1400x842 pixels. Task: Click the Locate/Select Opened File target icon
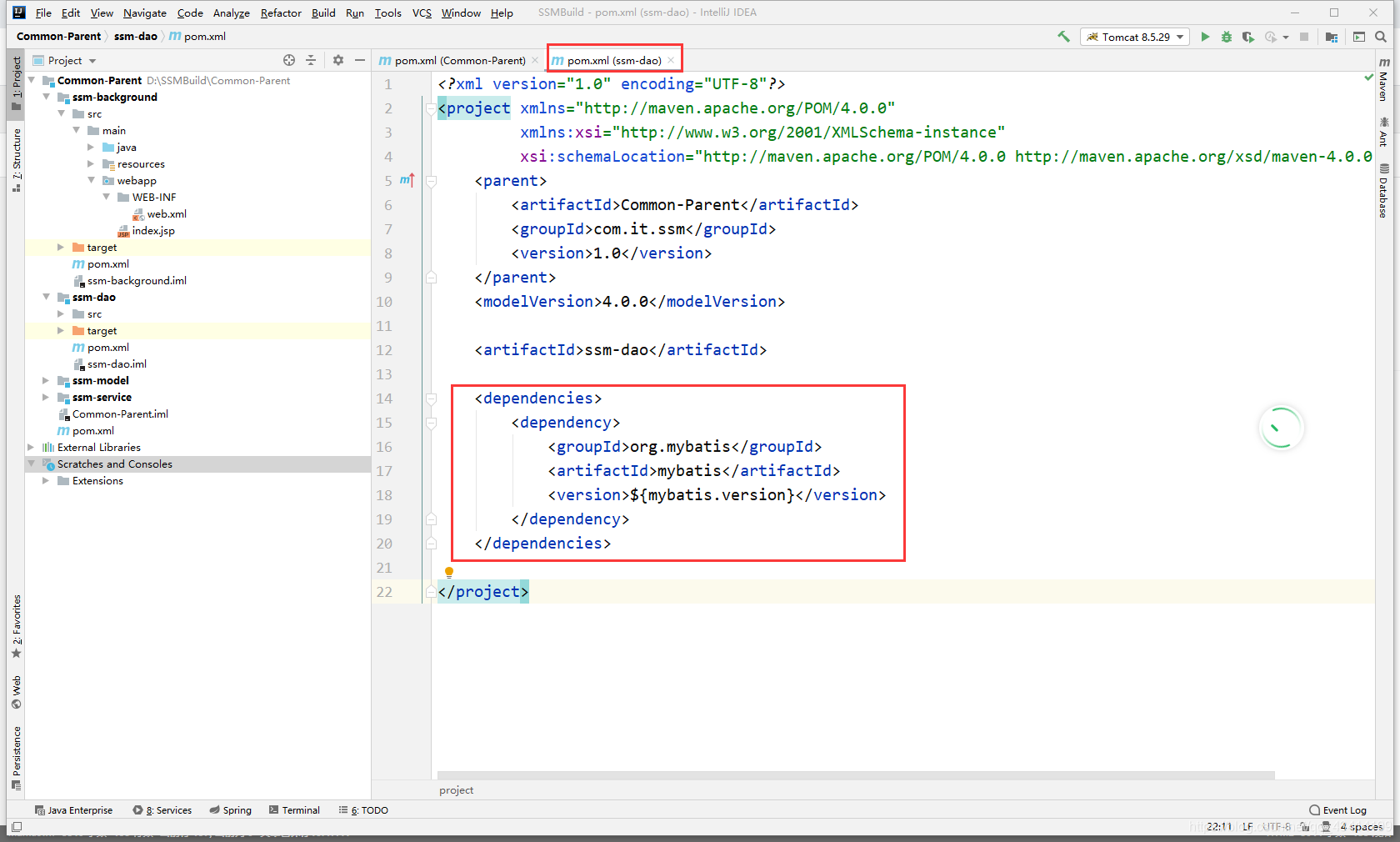[x=289, y=60]
